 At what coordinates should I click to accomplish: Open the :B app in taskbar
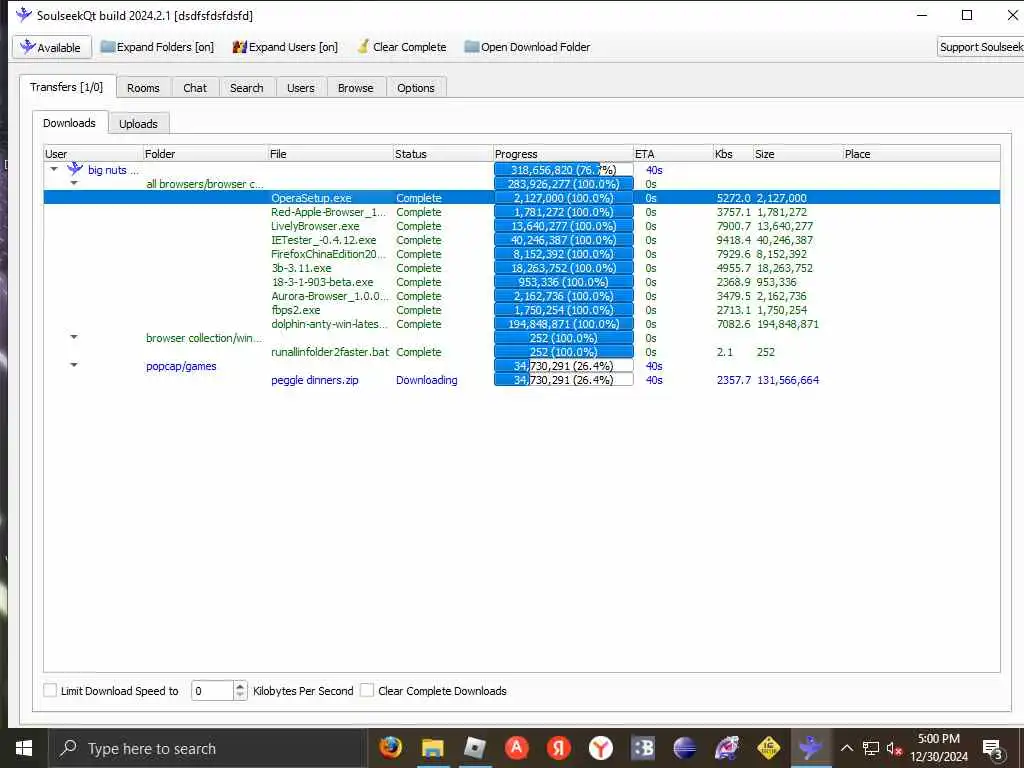point(643,748)
